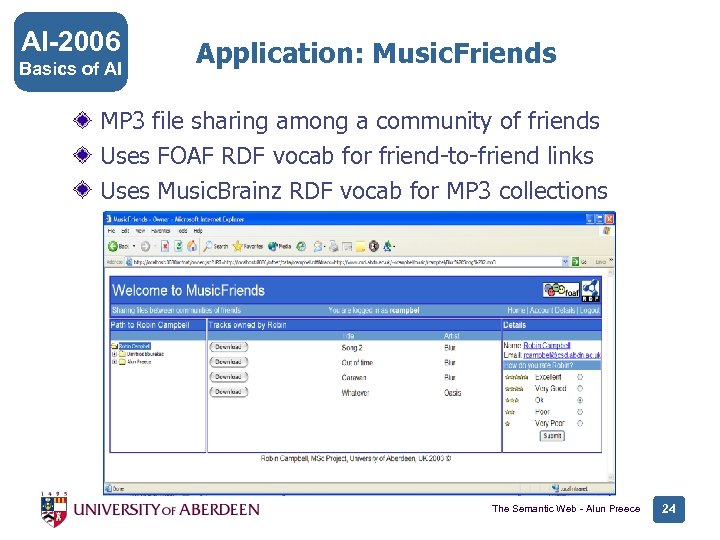Click the 'Oasis' artist cell
The height and width of the screenshot is (540, 720).
pyautogui.click(x=452, y=393)
